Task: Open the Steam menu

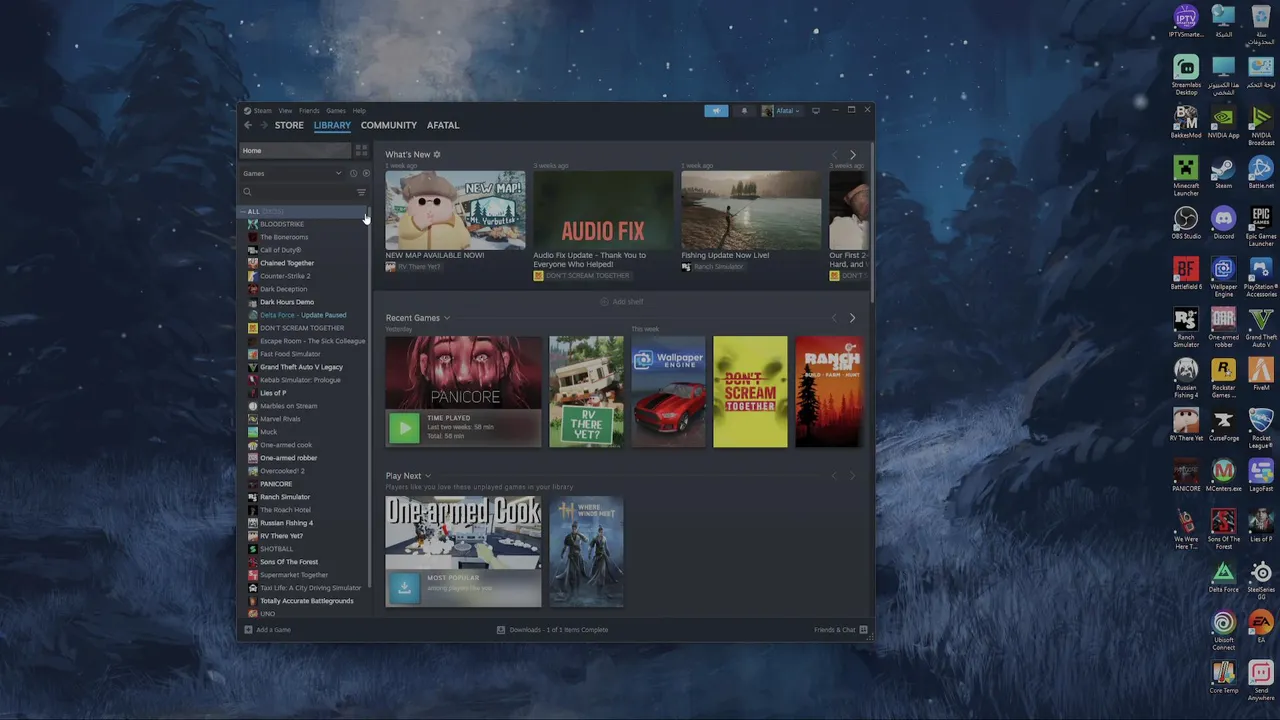Action: point(262,111)
